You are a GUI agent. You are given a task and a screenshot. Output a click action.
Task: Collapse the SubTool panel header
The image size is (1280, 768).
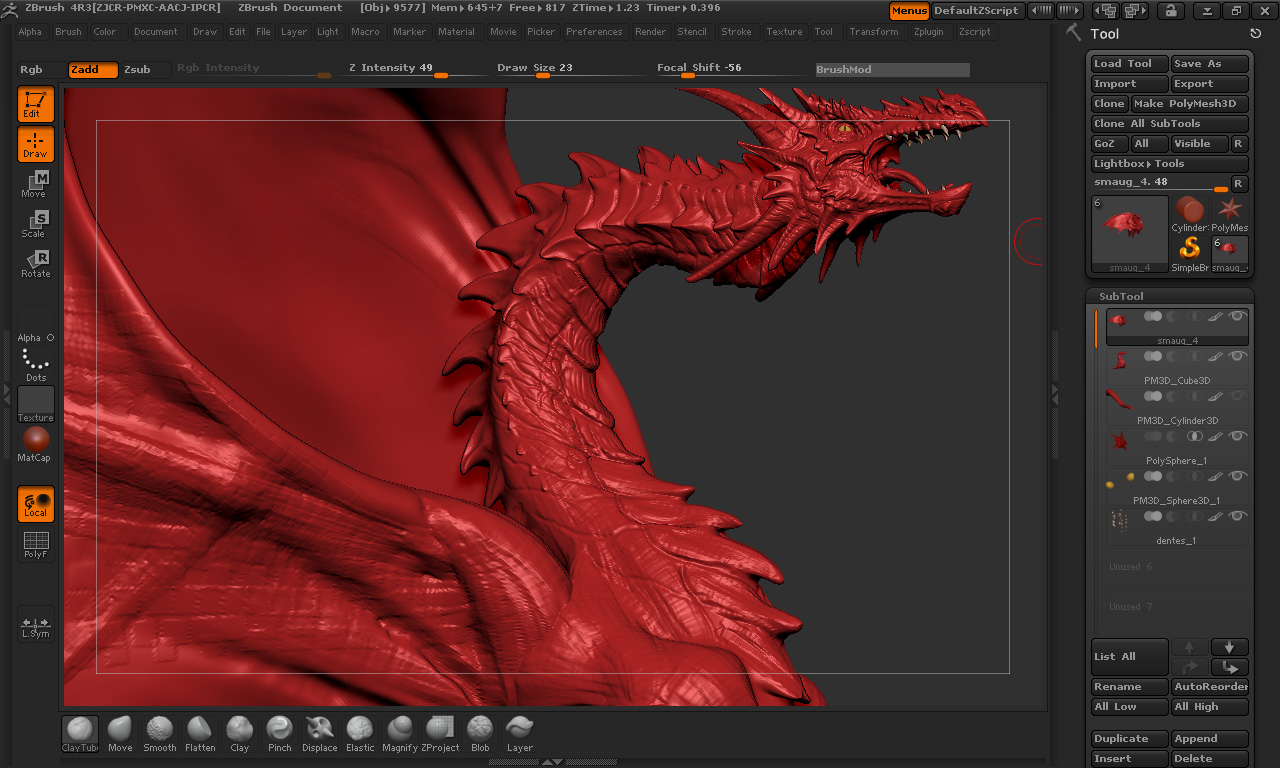(x=1121, y=296)
